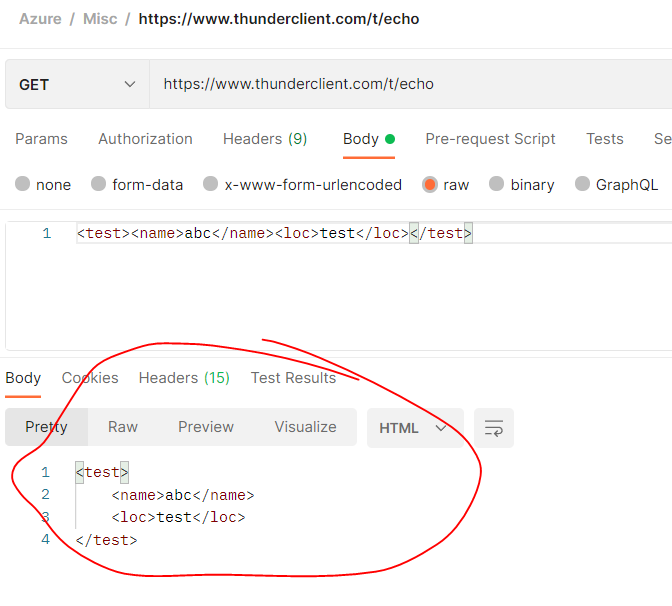Image resolution: width=672 pixels, height=606 pixels.
Task: Select the raw body type
Action: 446,185
